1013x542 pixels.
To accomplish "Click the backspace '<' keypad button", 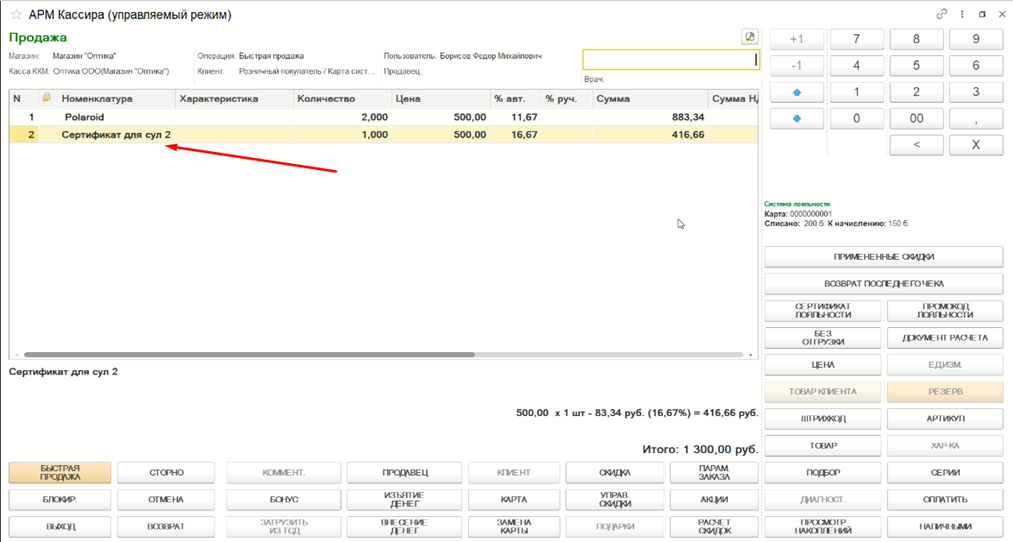I will 916,145.
